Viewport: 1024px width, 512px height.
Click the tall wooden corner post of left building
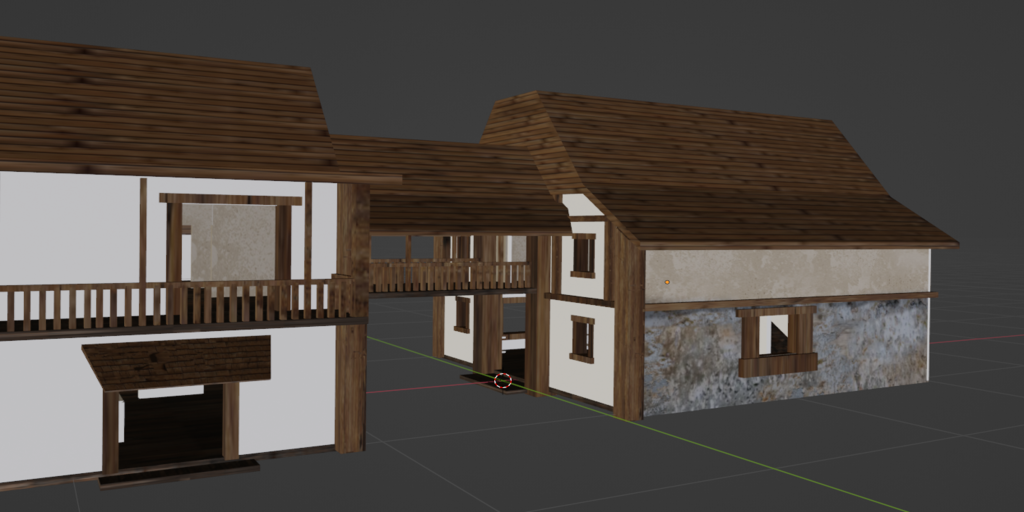pyautogui.click(x=351, y=320)
